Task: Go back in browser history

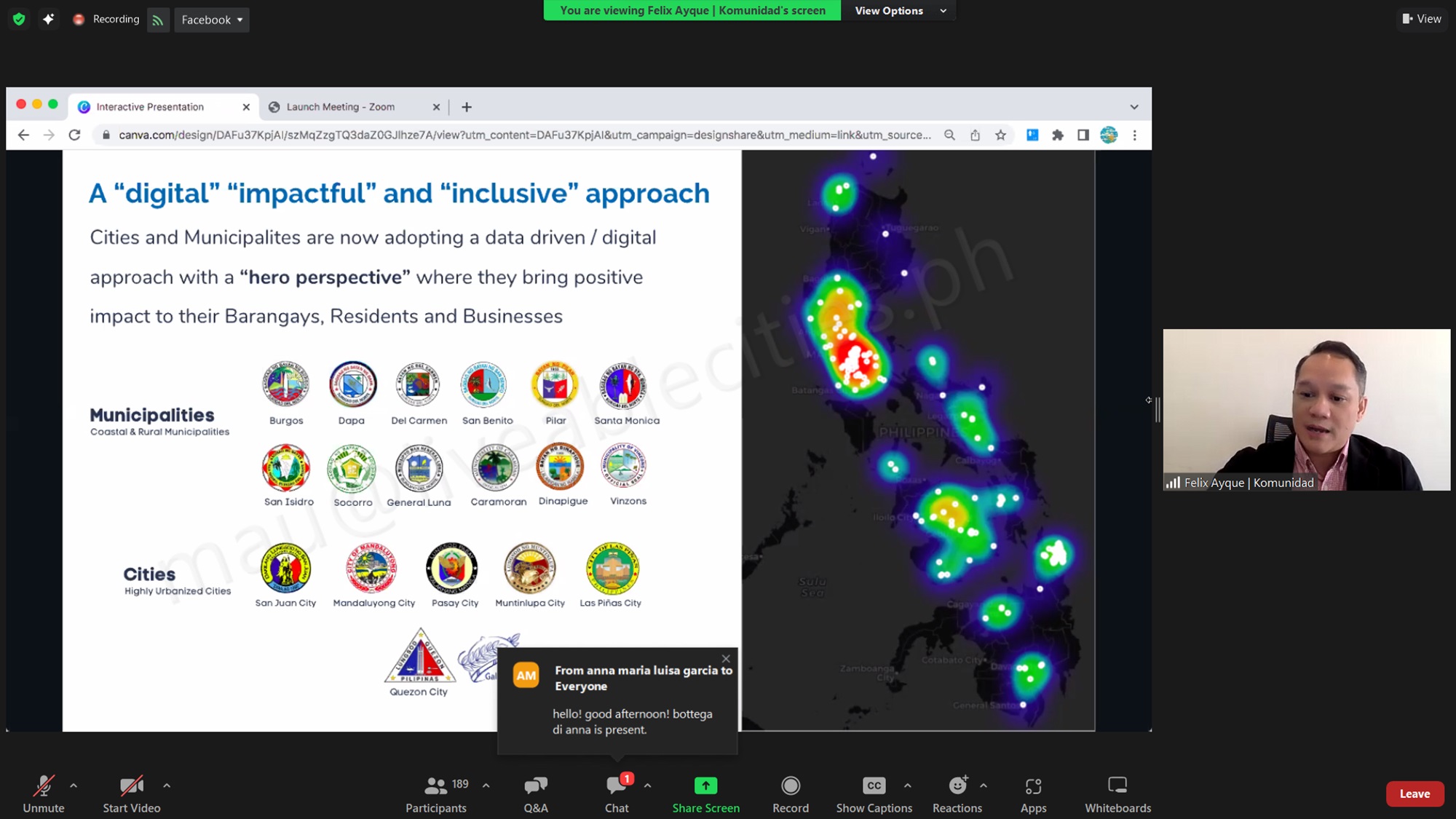Action: tap(23, 135)
